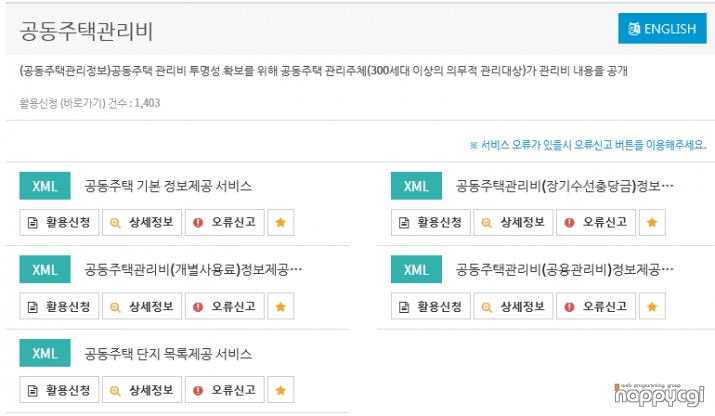Viewport: 715px width, 416px height.
Task: Switch the page language with ENGLISH button
Action: pyautogui.click(x=662, y=29)
